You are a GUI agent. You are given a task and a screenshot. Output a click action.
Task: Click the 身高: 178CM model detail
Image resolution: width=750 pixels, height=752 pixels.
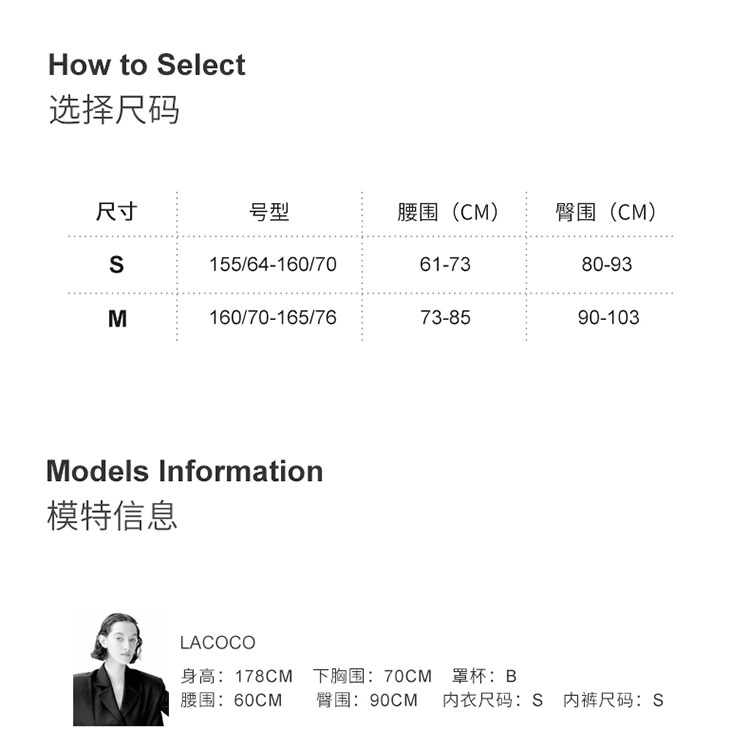pyautogui.click(x=236, y=676)
